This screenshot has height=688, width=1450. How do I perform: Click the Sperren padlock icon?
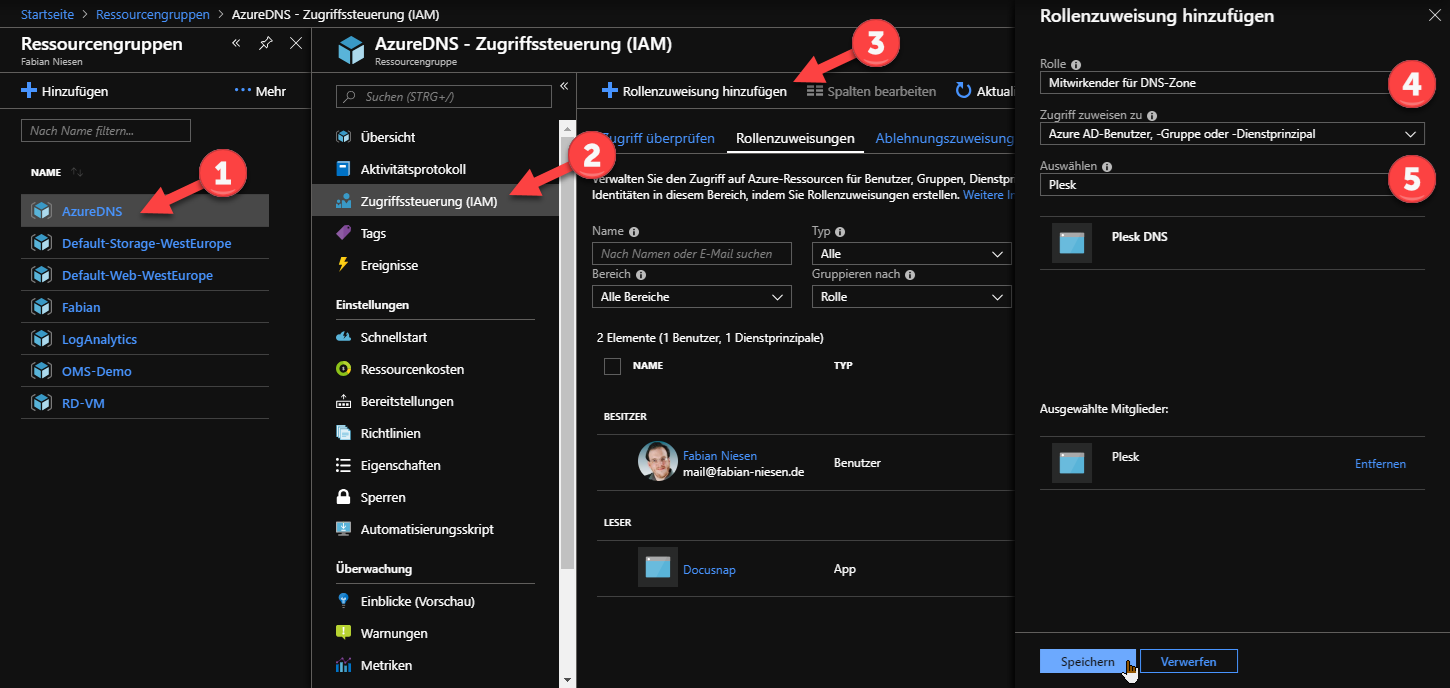click(x=344, y=497)
